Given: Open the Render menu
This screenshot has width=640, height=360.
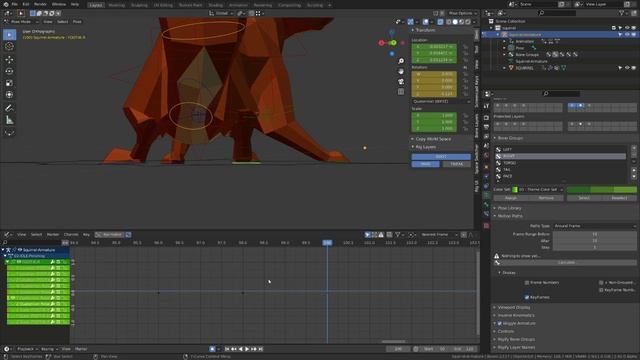Looking at the screenshot, I should point(40,4).
